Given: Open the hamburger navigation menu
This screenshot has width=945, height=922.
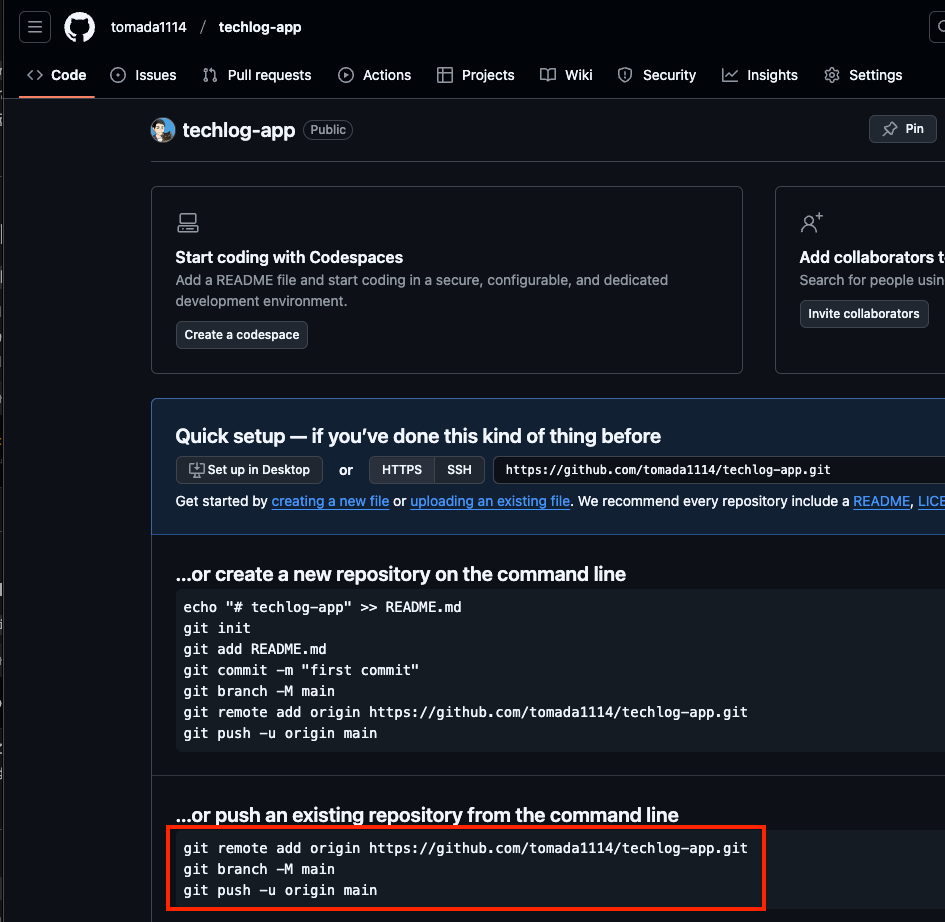Looking at the screenshot, I should pyautogui.click(x=35, y=27).
